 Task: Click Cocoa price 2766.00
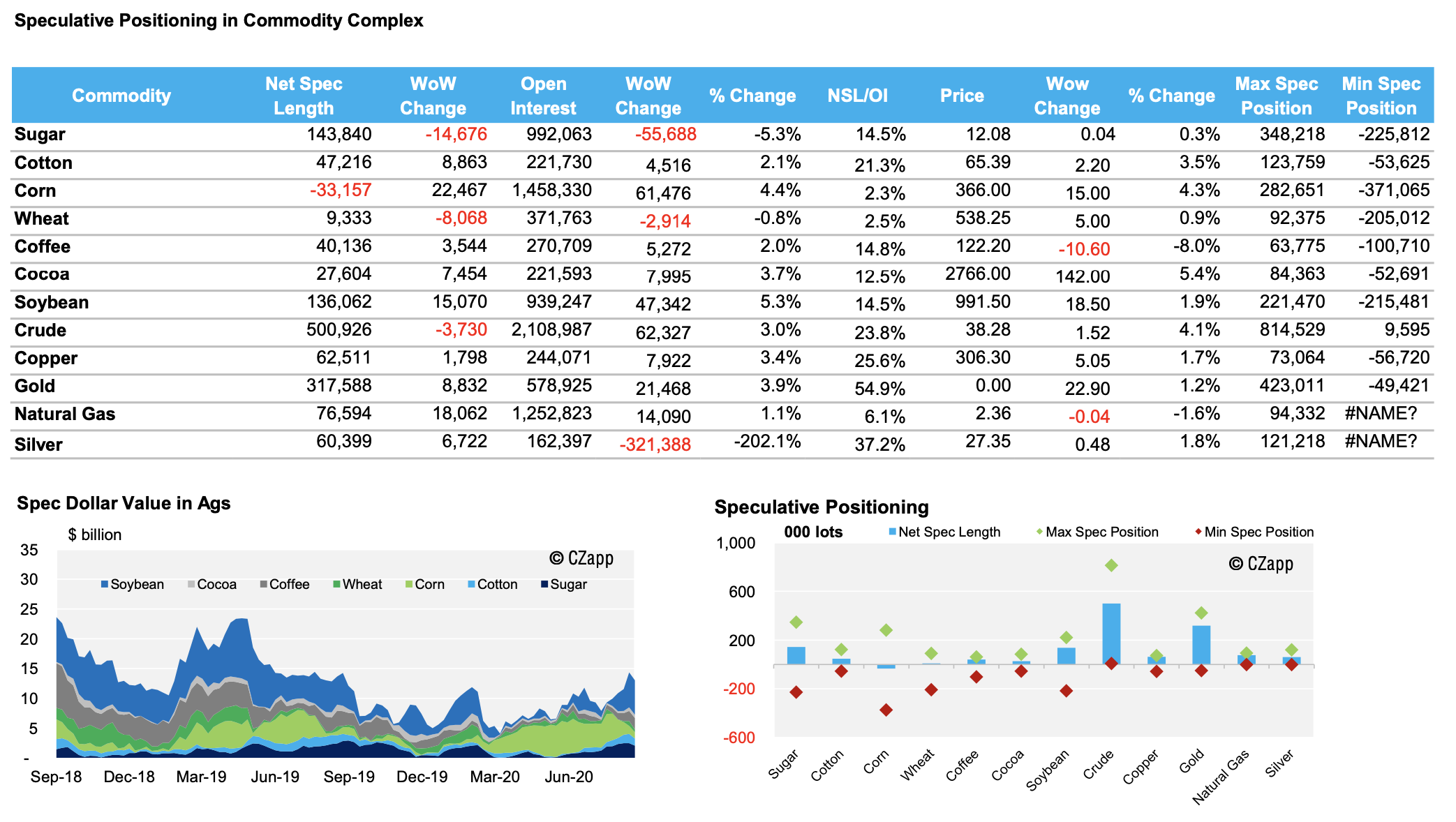tap(978, 274)
